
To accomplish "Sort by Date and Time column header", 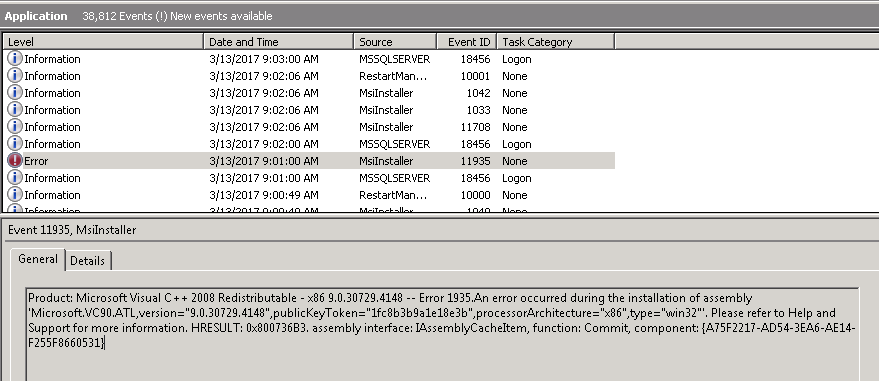I will tap(279, 41).
